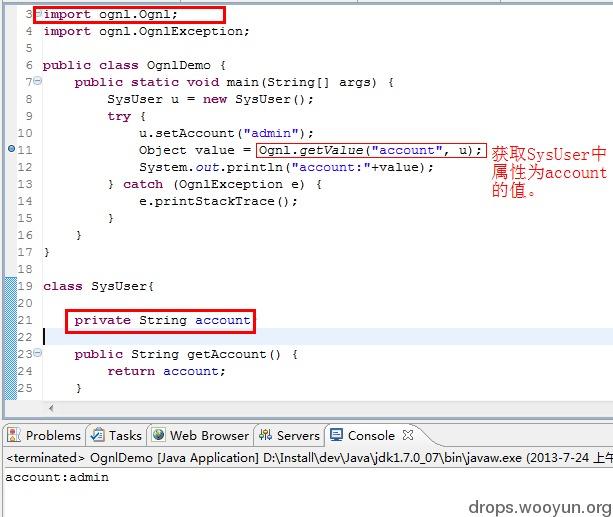613x517 pixels.
Task: Click the Web Browser globe icon
Action: (x=158, y=436)
